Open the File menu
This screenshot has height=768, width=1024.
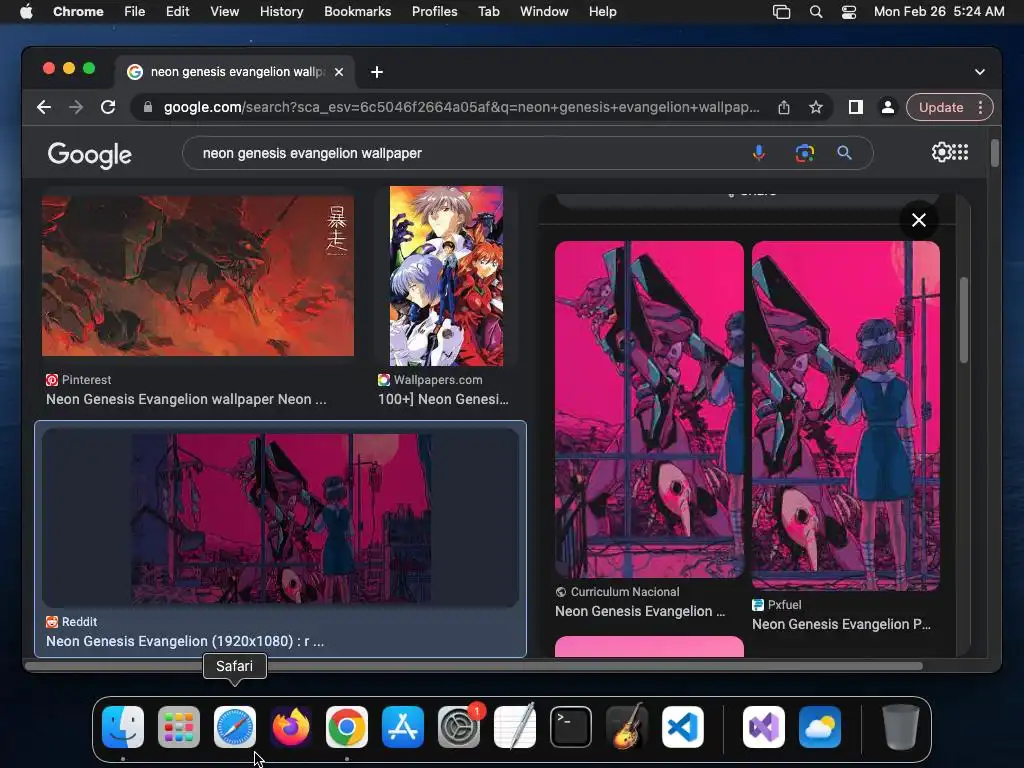[x=135, y=12]
